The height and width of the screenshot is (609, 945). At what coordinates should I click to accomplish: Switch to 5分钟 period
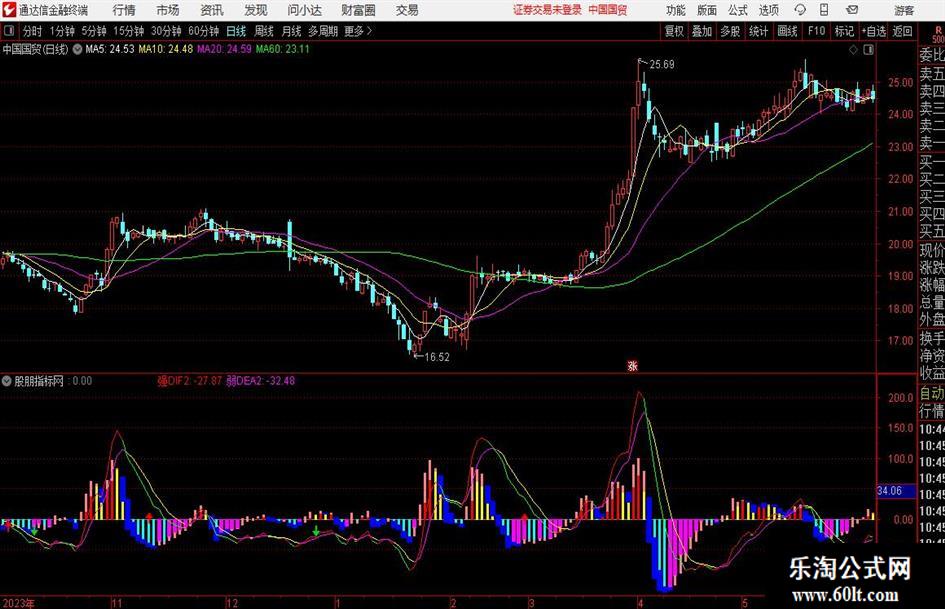click(x=94, y=31)
